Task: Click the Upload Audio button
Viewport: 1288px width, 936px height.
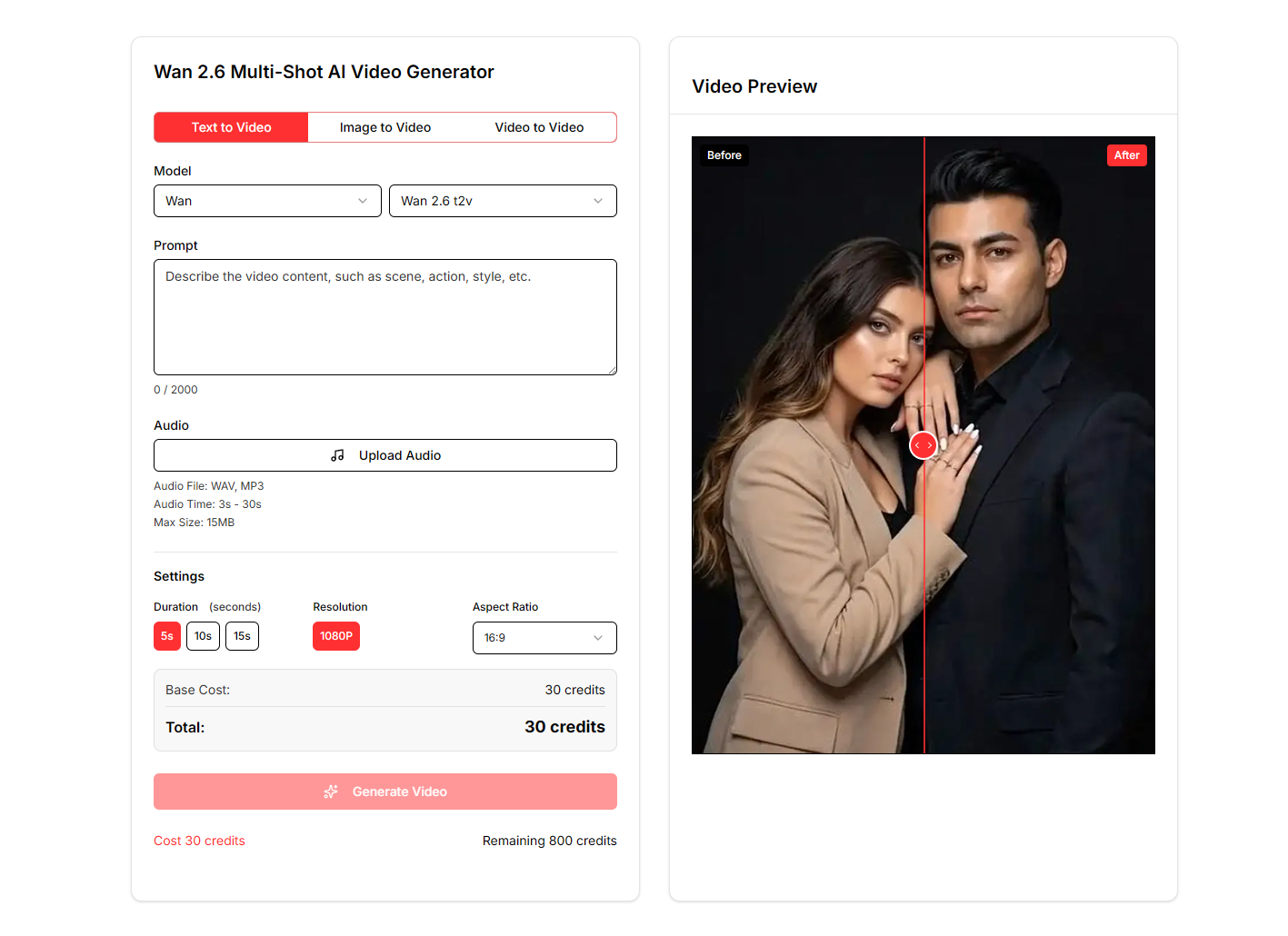Action: [384, 454]
